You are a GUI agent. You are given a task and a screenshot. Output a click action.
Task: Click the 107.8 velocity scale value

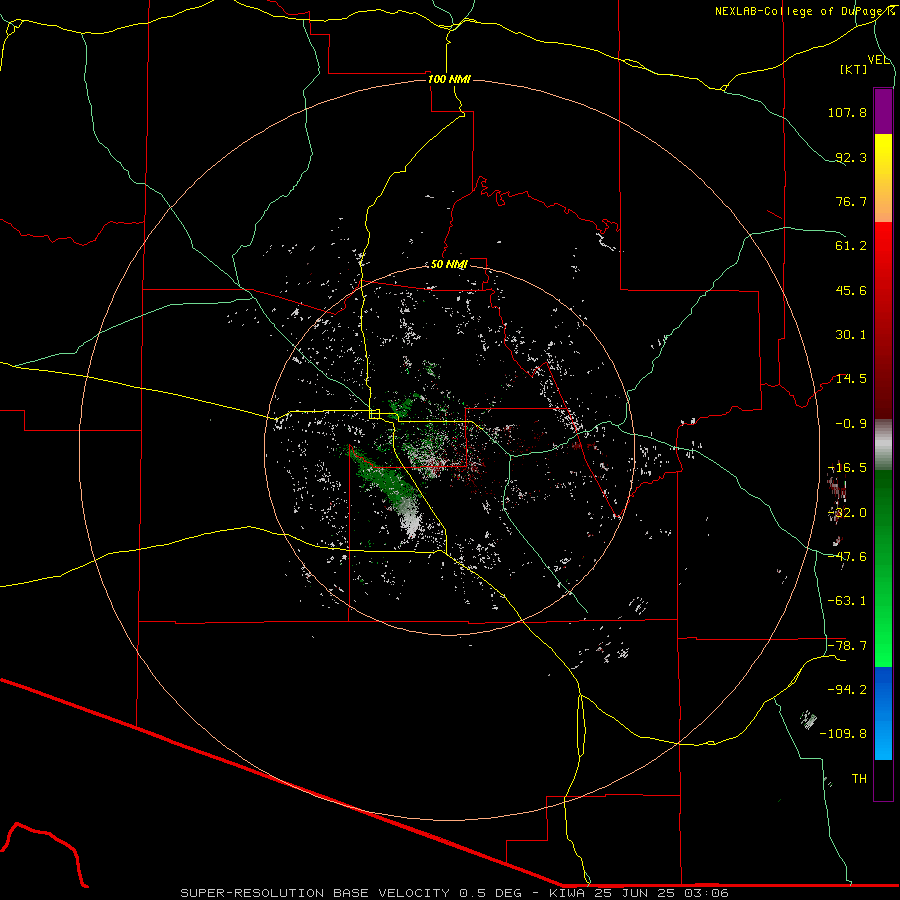tap(847, 112)
